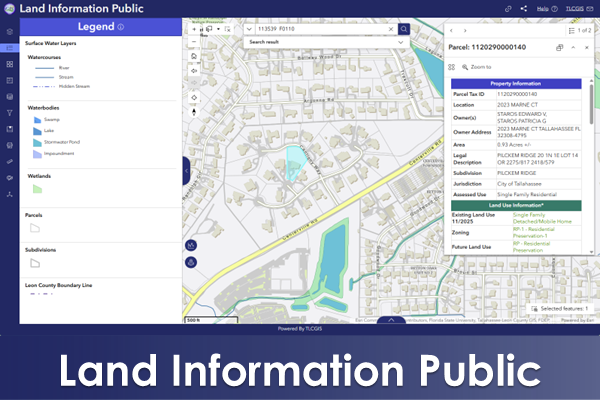Click the Land Use Information header
600x400 pixels.
516,206
